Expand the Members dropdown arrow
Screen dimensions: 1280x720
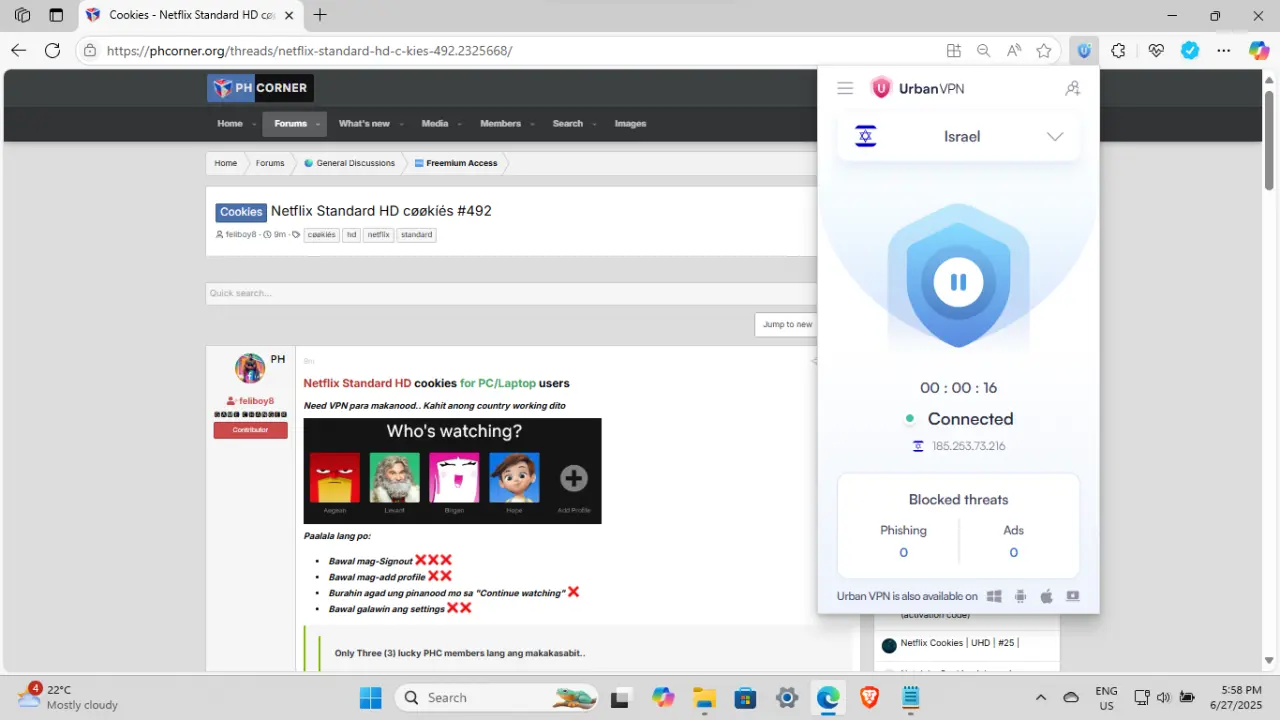coord(531,124)
